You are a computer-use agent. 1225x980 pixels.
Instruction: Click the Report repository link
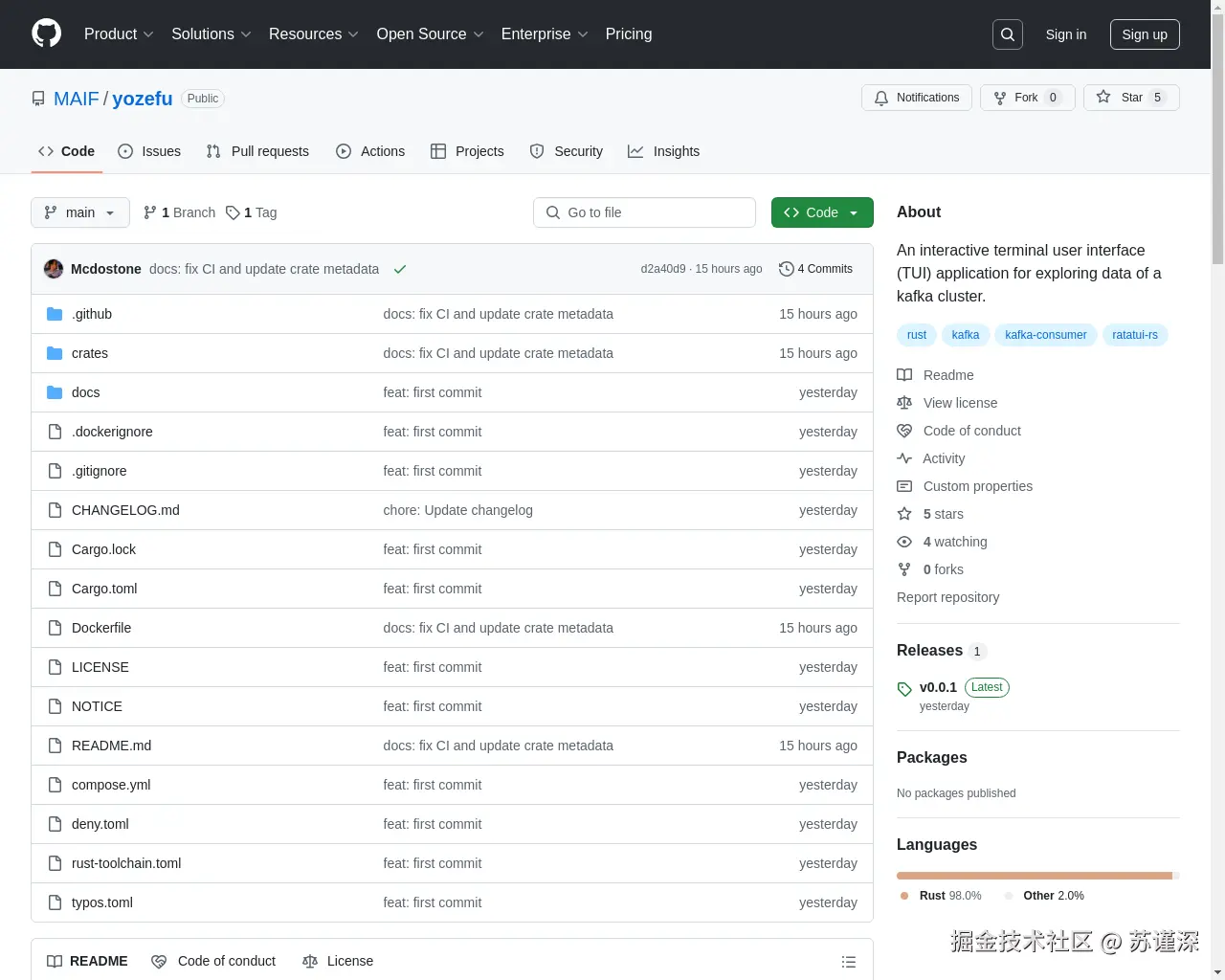pyautogui.click(x=947, y=596)
